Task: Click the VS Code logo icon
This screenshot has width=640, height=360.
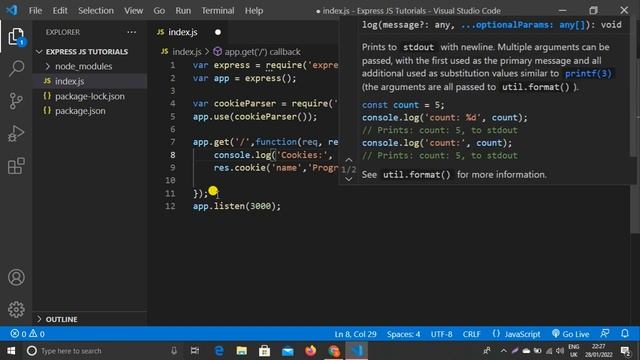Action: tap(12, 10)
